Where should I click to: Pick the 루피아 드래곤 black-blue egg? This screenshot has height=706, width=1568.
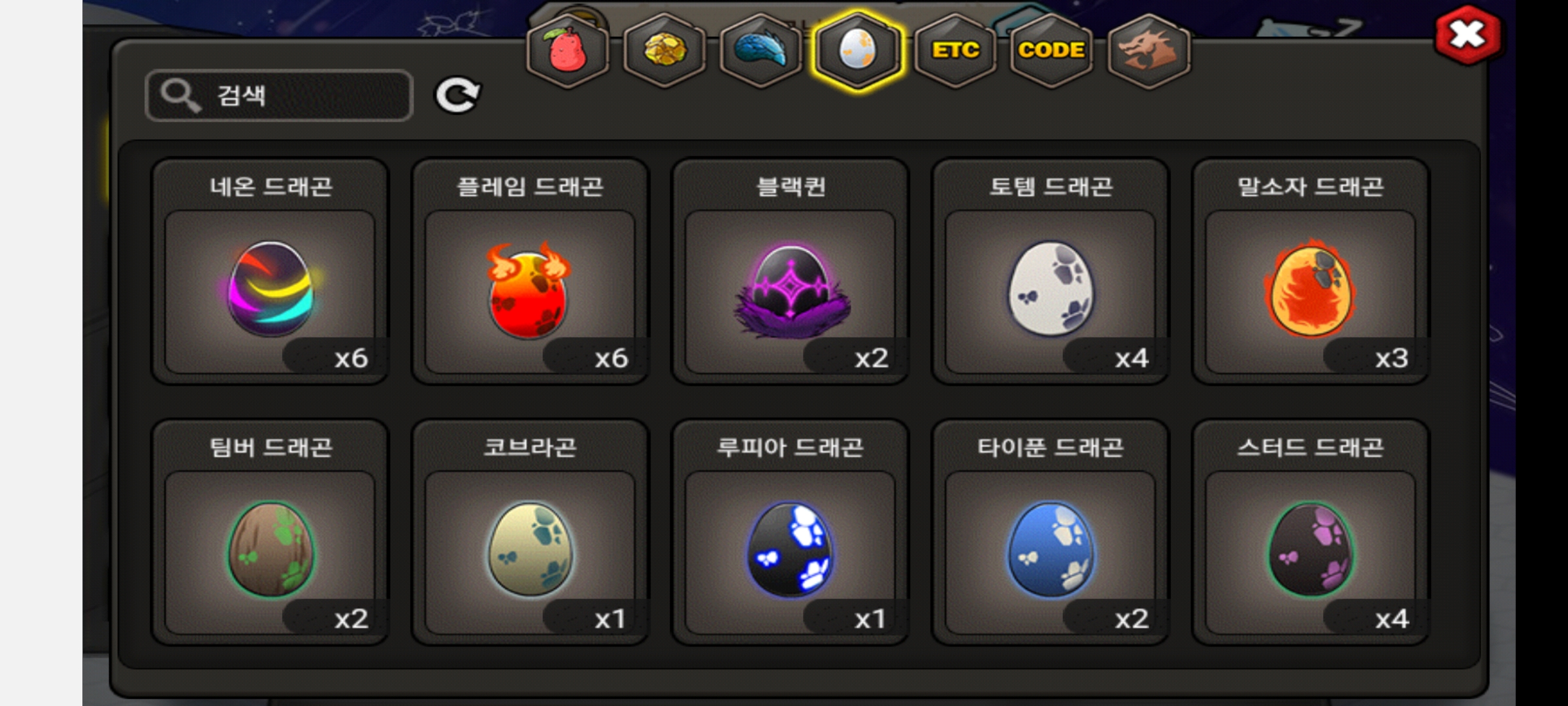pyautogui.click(x=790, y=532)
